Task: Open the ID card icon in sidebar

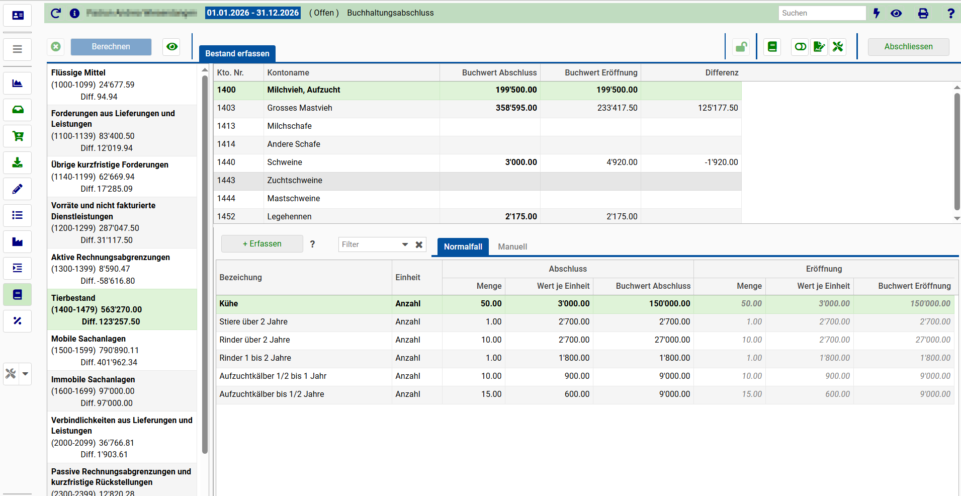Action: (17, 15)
